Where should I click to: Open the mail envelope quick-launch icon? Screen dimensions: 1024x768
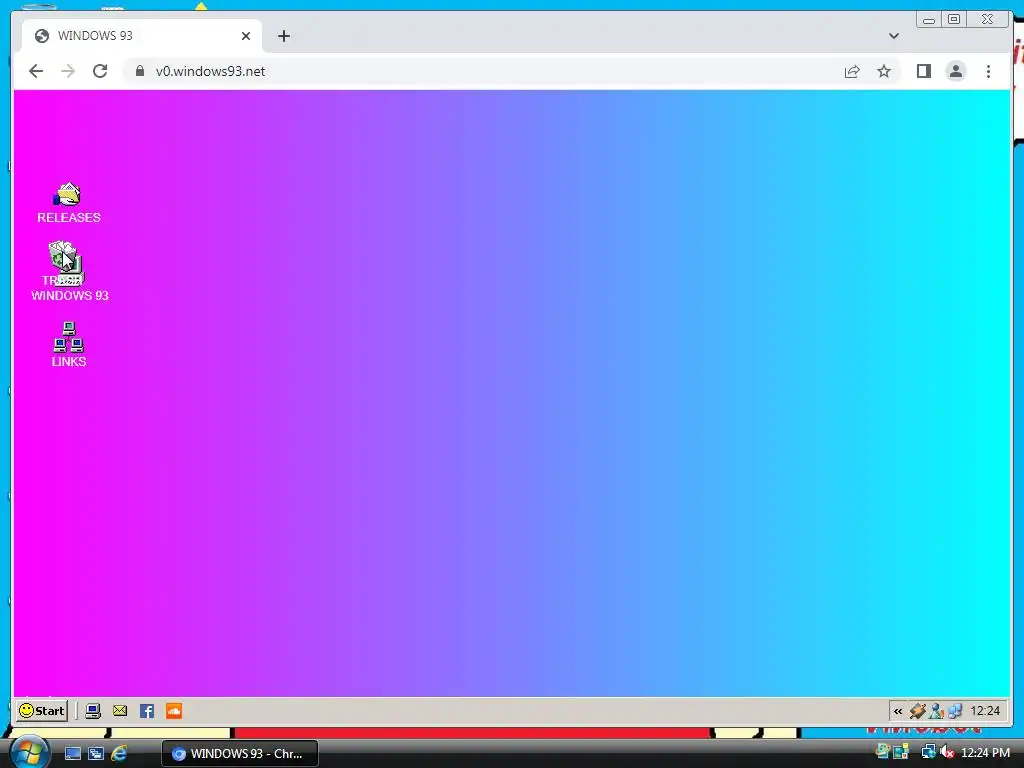tap(120, 711)
